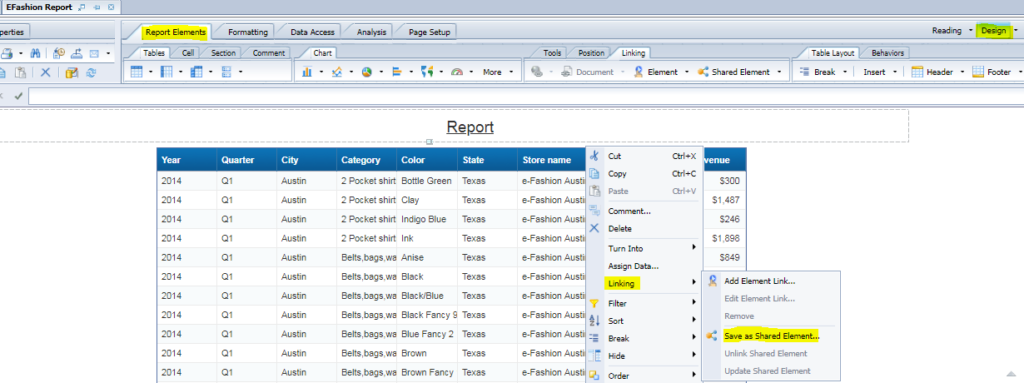Click the Report title cell
The width and height of the screenshot is (1024, 383).
point(470,127)
